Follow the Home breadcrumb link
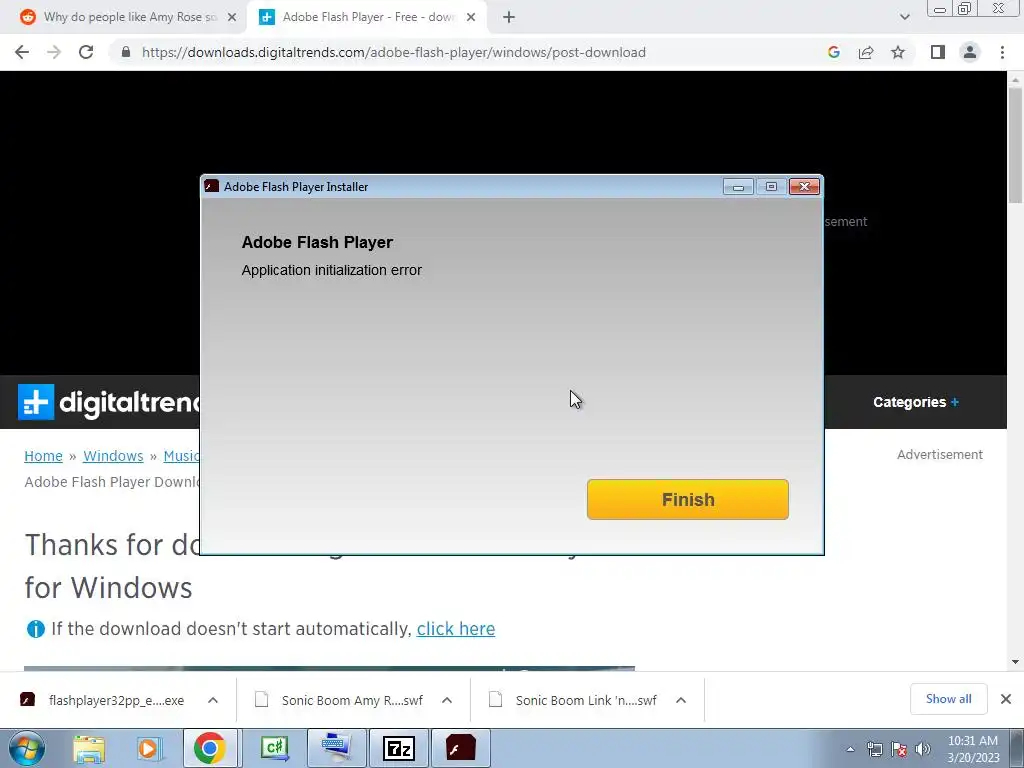 point(43,456)
